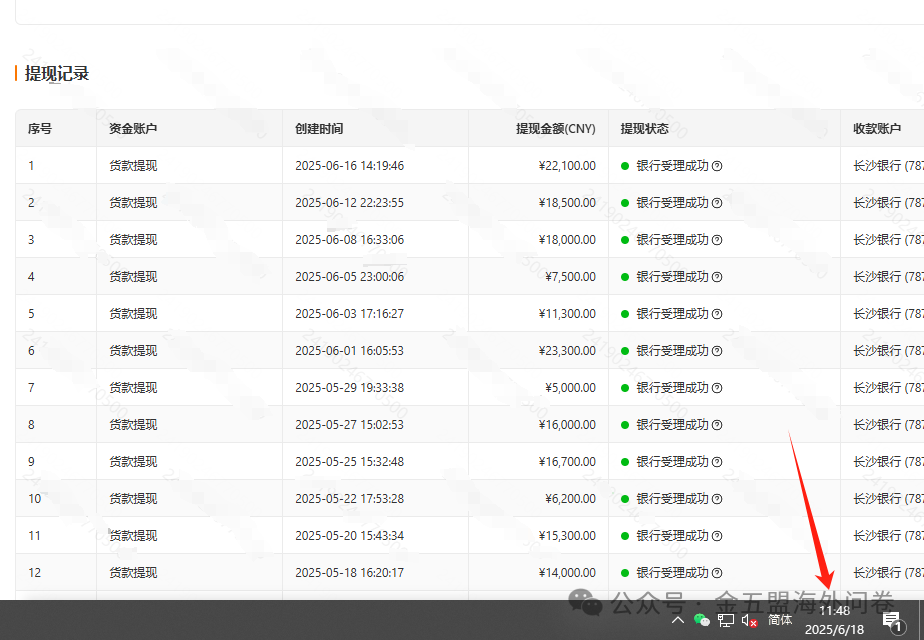Click the help icon in the ¥6,200.00 row

(717, 499)
